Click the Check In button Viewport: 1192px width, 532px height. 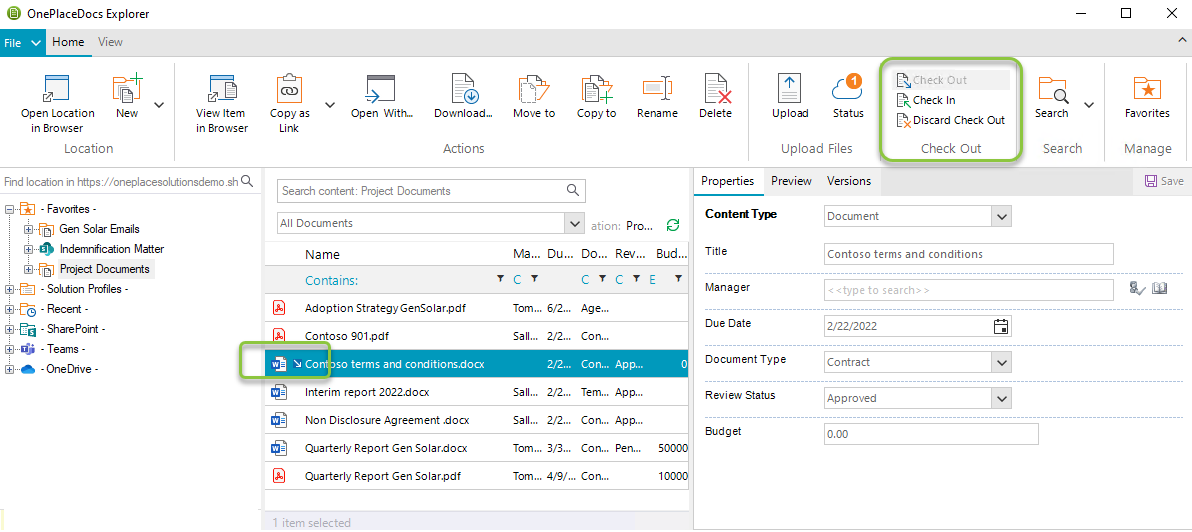(926, 100)
